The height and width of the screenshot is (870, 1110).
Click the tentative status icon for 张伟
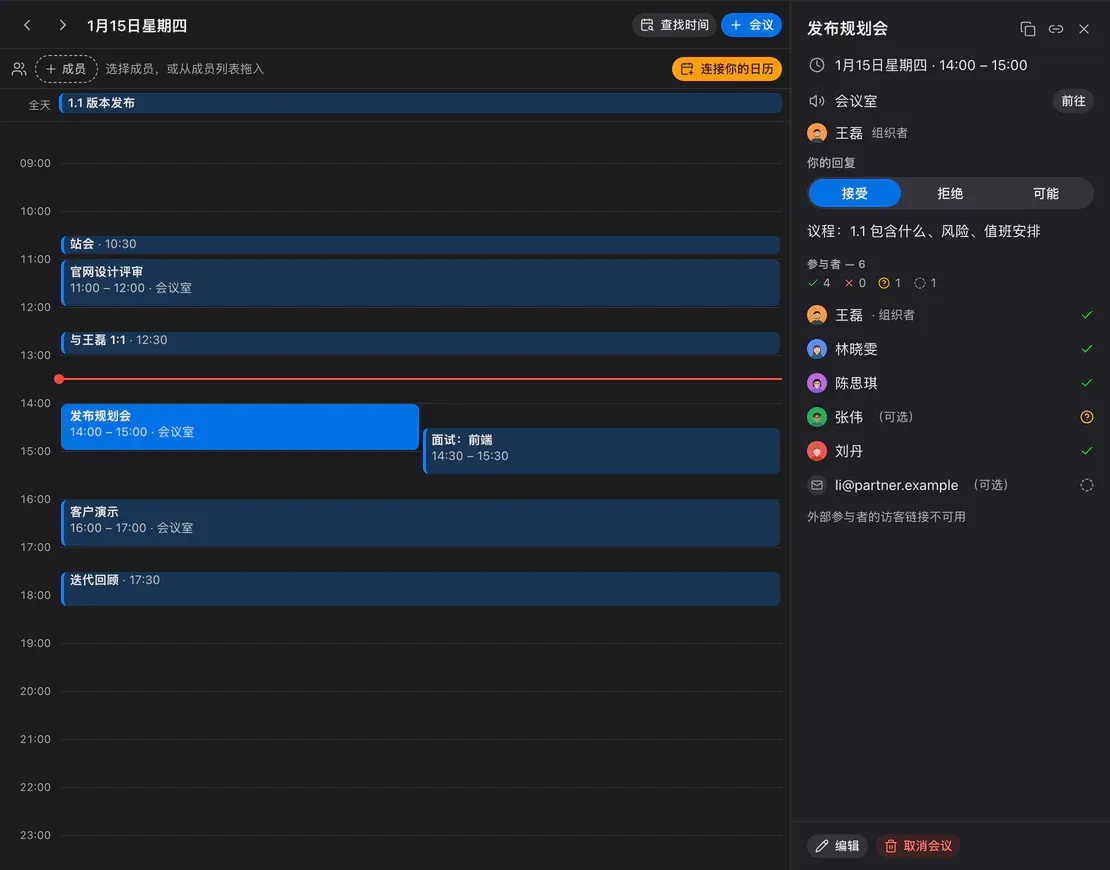[x=1087, y=417]
